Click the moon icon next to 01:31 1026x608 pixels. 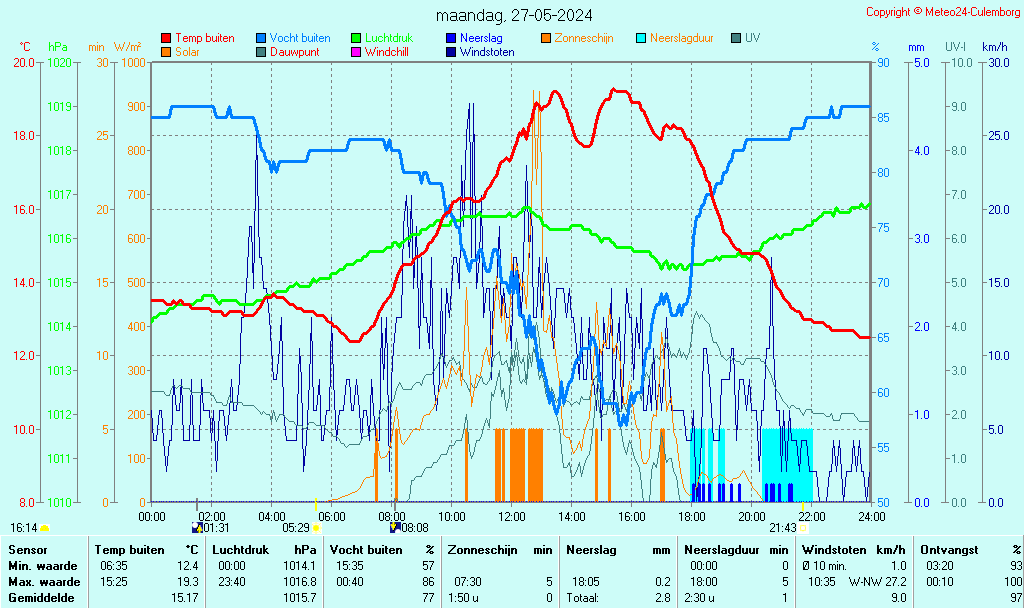tap(196, 527)
